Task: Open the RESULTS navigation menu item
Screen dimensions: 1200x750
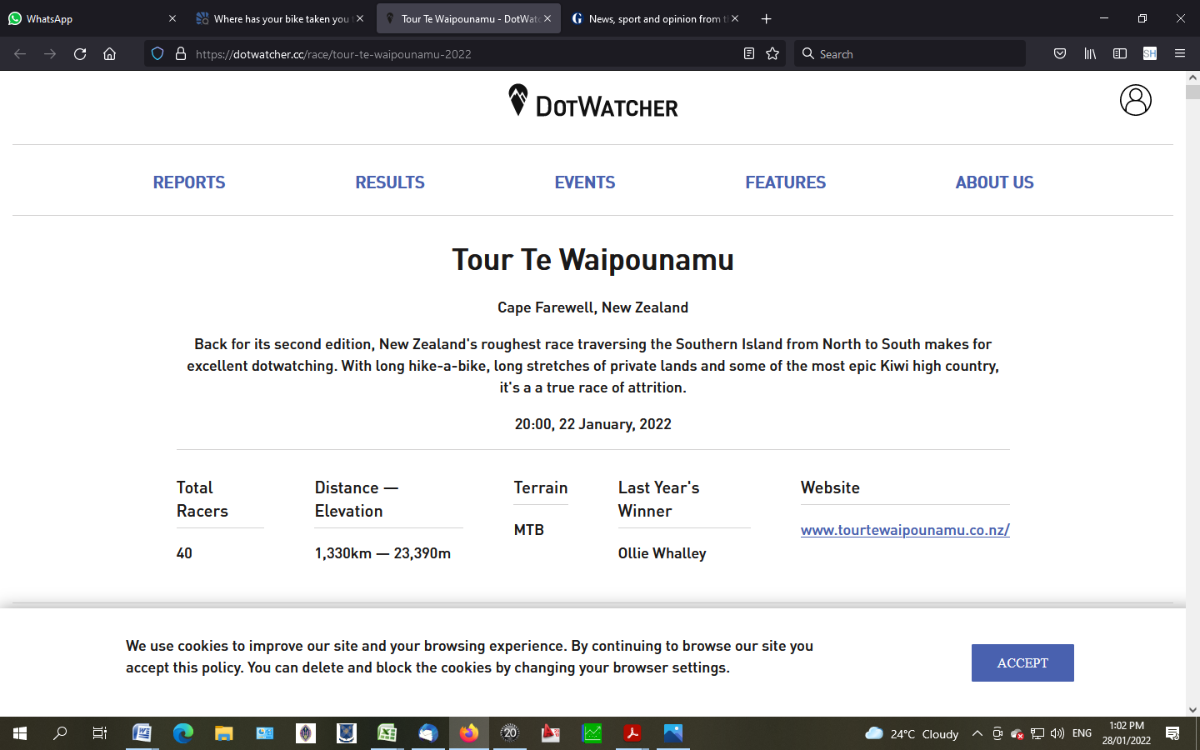Action: pyautogui.click(x=390, y=182)
